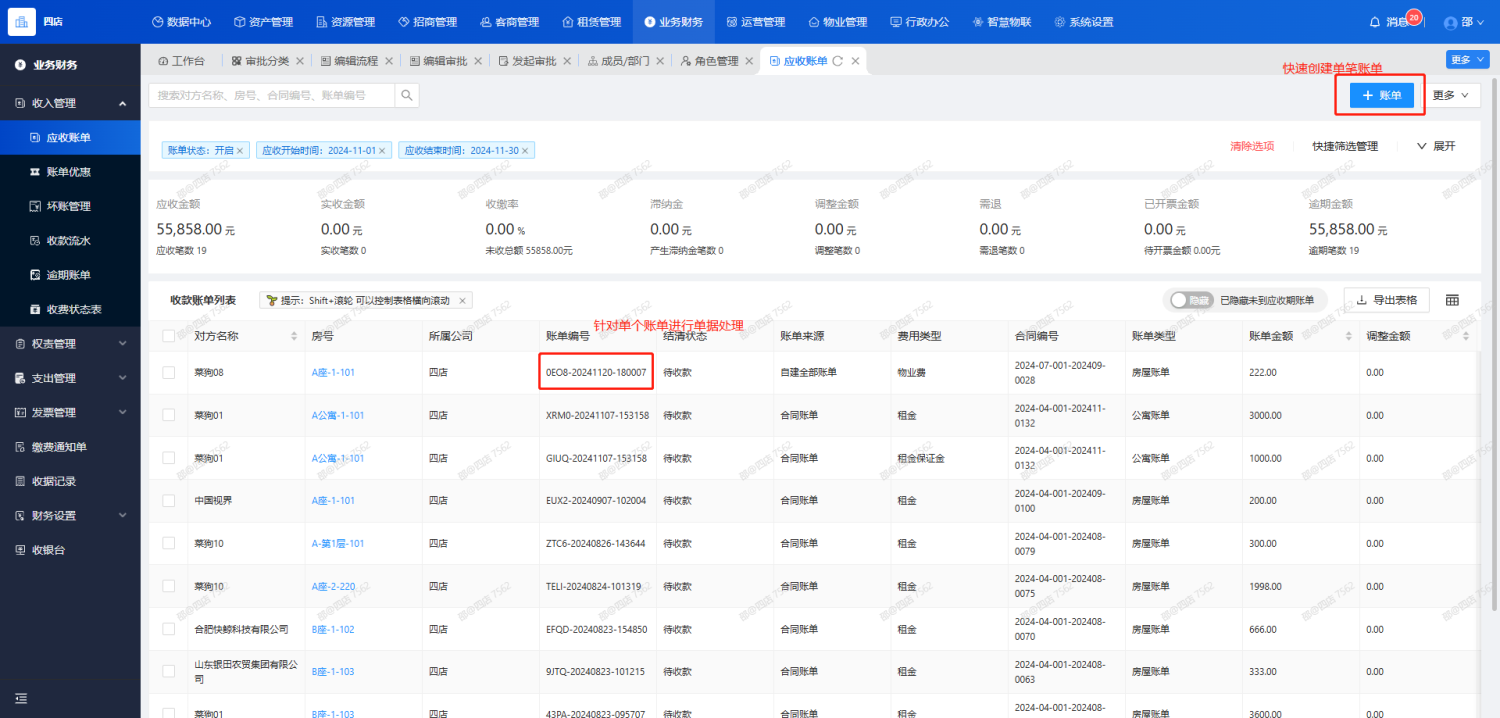Click the blue 账单 create button
The width and height of the screenshot is (1500, 718).
pos(1381,96)
